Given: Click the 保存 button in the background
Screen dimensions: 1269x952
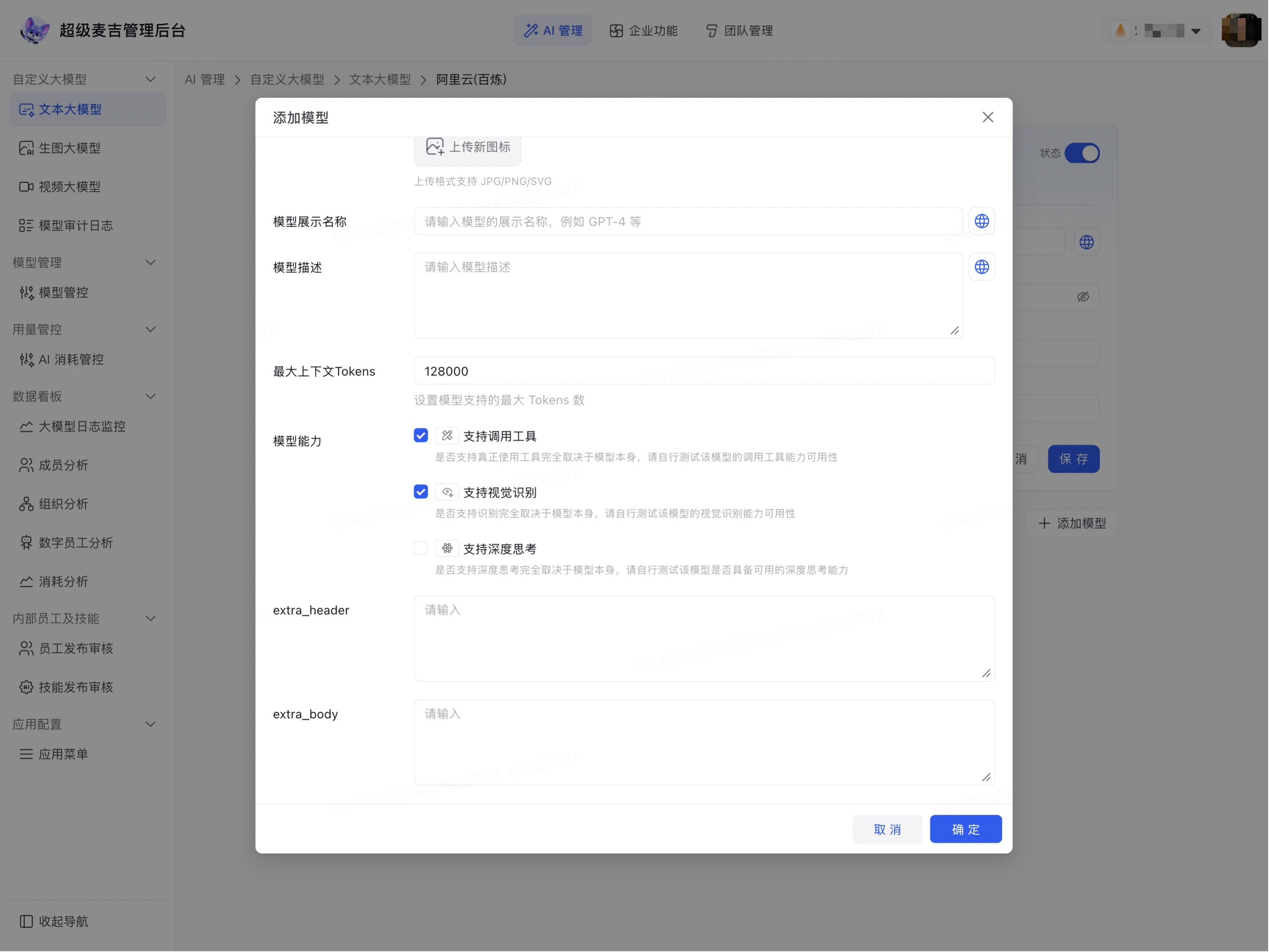Looking at the screenshot, I should click(x=1073, y=459).
